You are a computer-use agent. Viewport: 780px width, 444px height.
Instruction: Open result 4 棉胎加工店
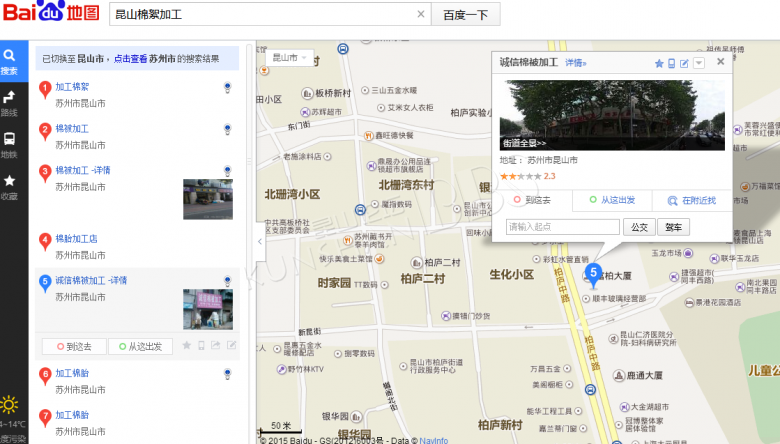click(76, 239)
